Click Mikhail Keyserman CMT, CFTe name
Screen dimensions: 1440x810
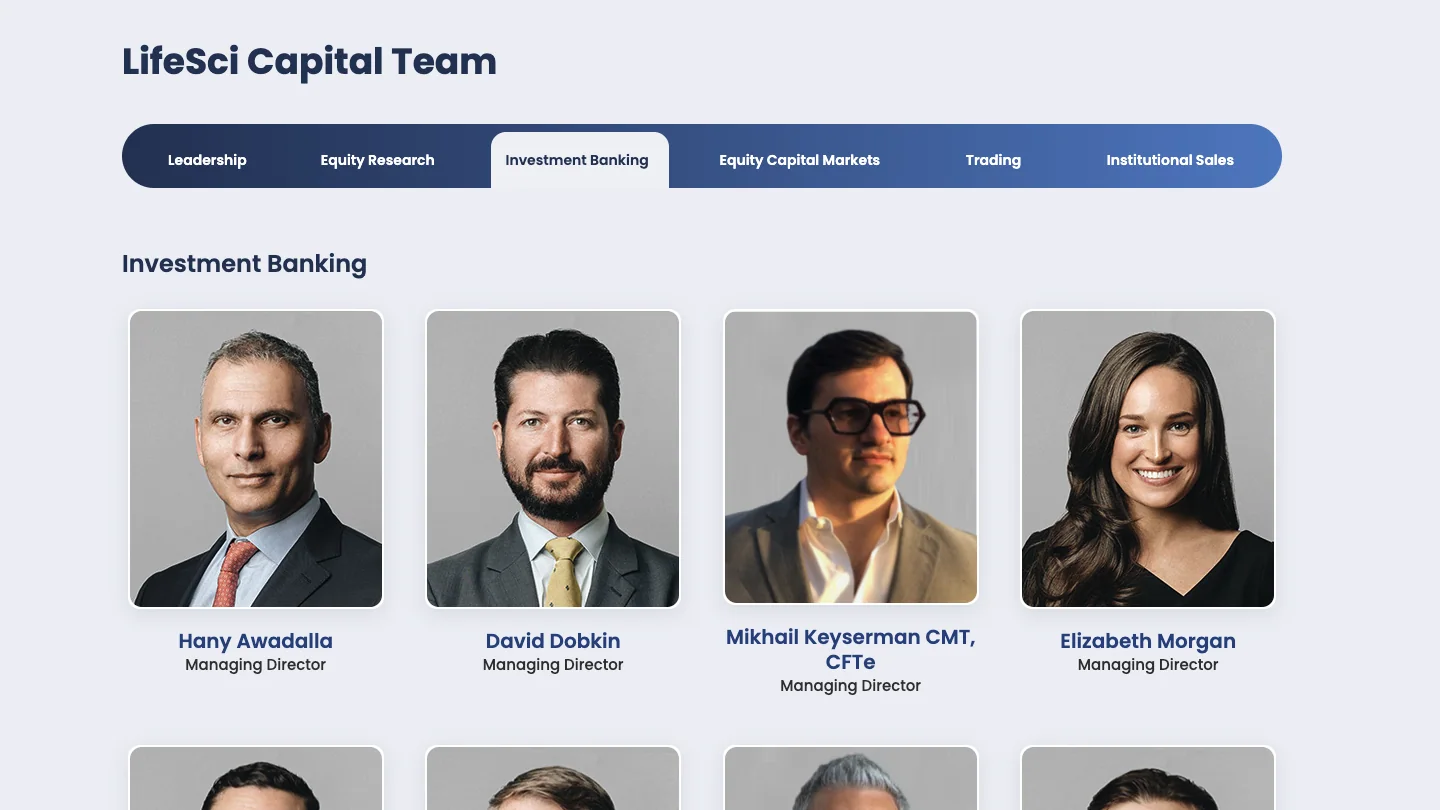click(x=851, y=649)
